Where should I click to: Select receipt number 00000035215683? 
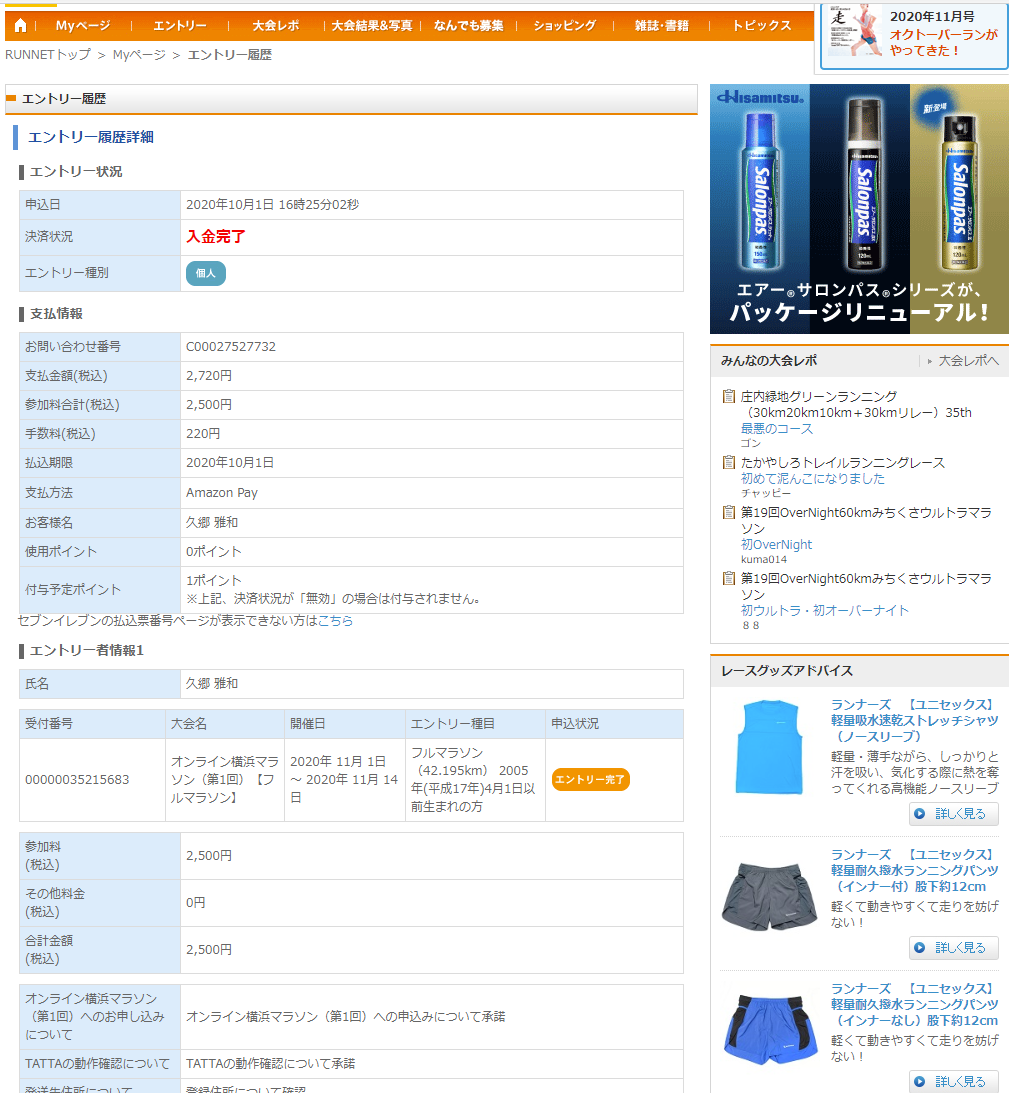[77, 779]
